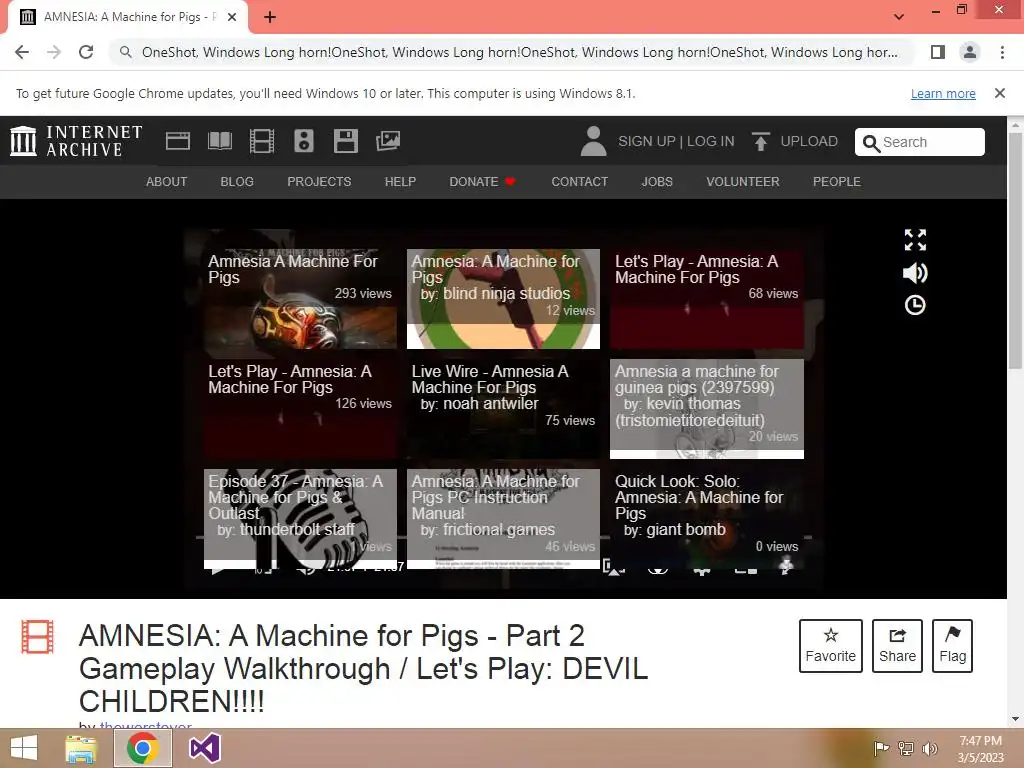Open Episode 37 by thunderbolt staff
Image resolution: width=1024 pixels, height=768 pixels.
click(300, 519)
